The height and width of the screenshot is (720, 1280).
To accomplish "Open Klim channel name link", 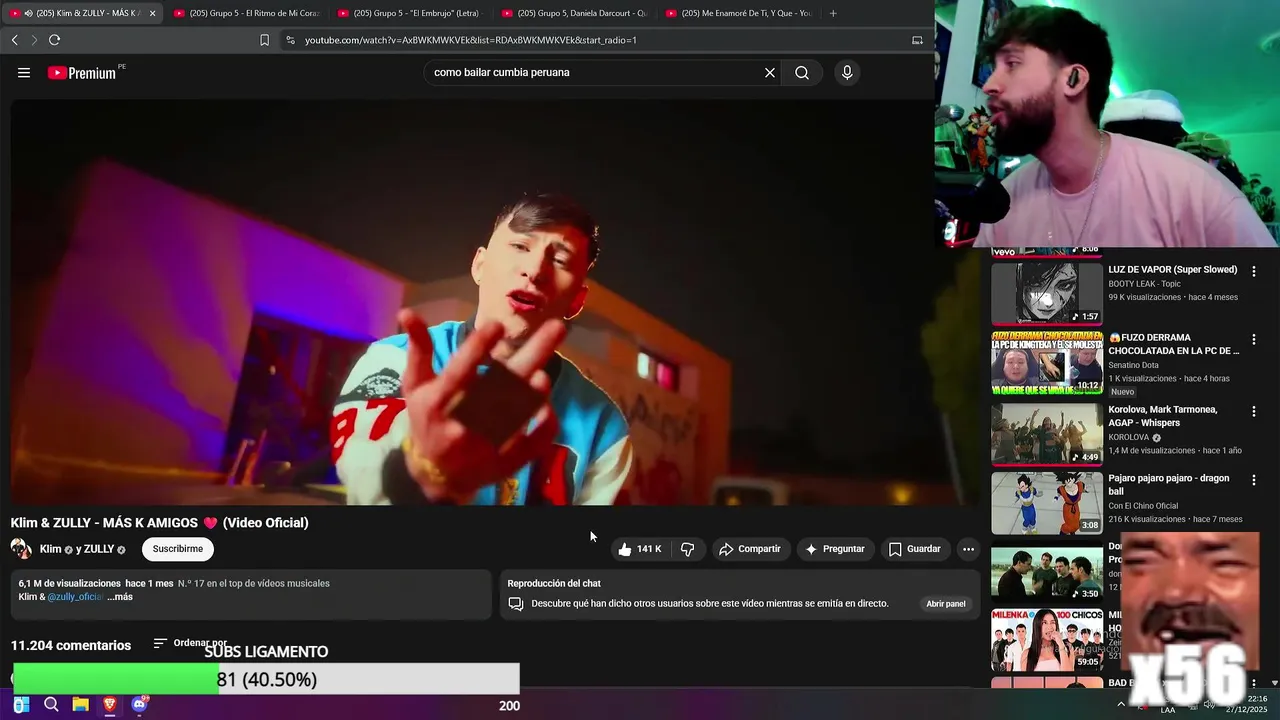I will click(50, 549).
